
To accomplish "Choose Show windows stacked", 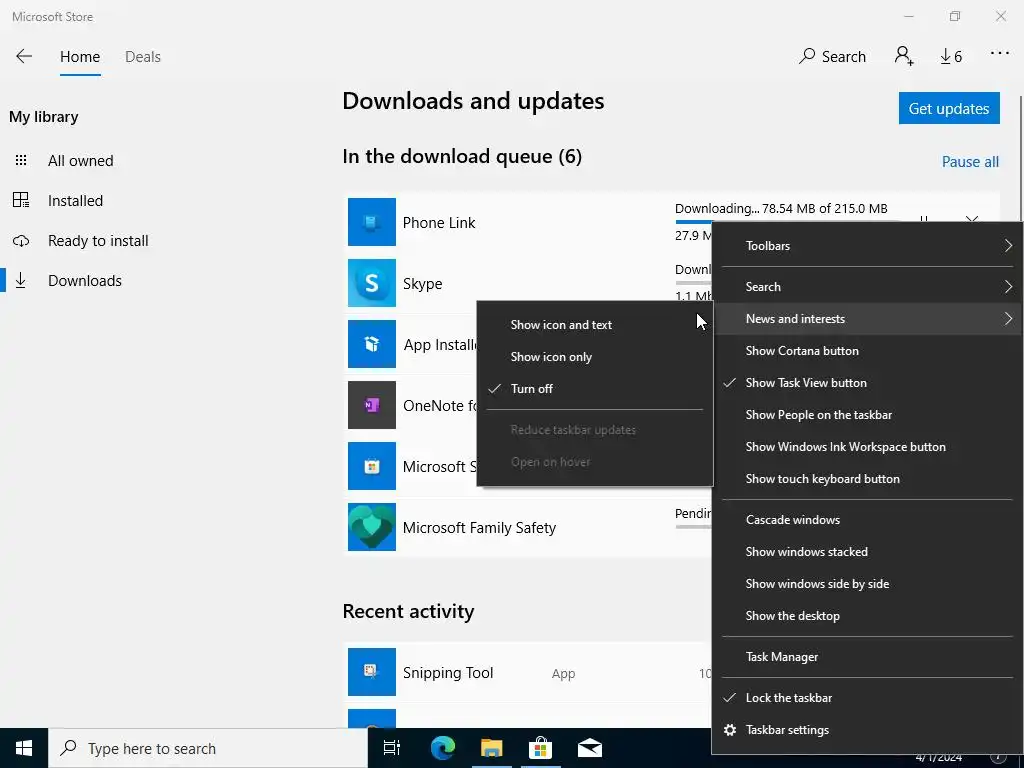I will [867, 552].
